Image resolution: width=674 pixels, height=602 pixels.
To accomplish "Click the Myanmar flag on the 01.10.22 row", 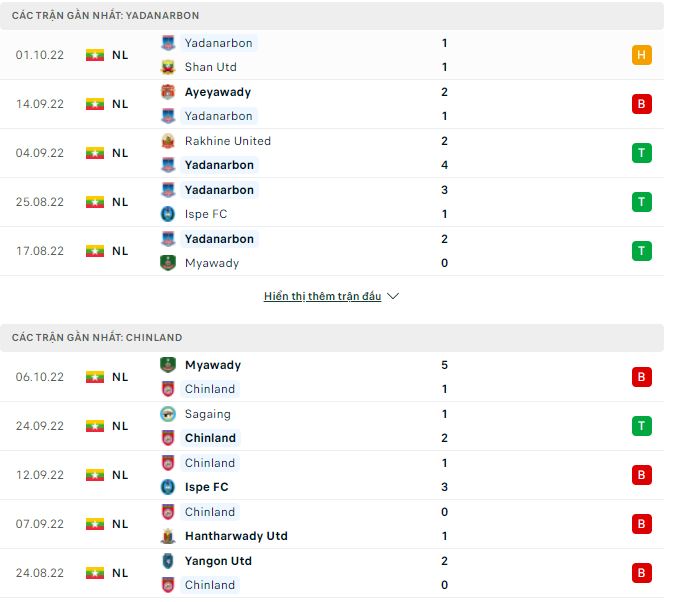I will pyautogui.click(x=95, y=55).
